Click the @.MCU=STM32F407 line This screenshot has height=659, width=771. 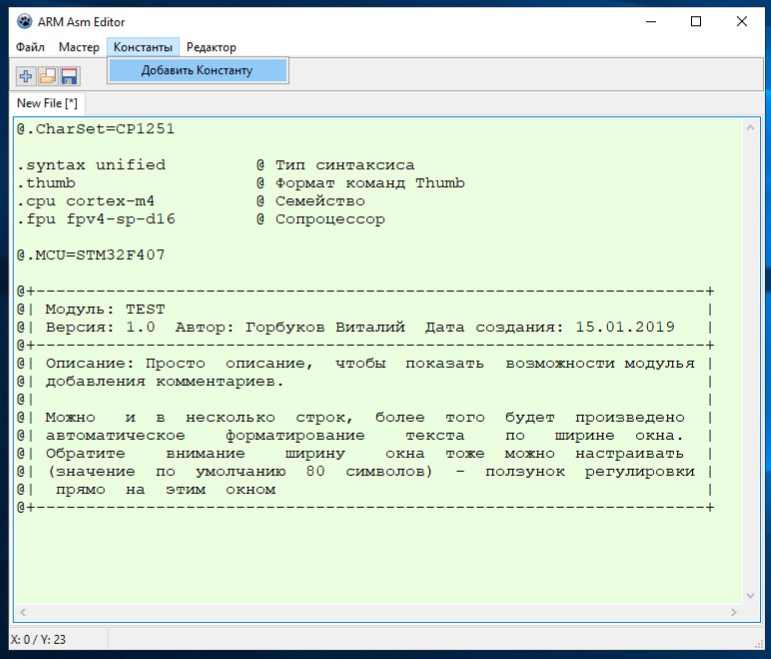[x=91, y=255]
